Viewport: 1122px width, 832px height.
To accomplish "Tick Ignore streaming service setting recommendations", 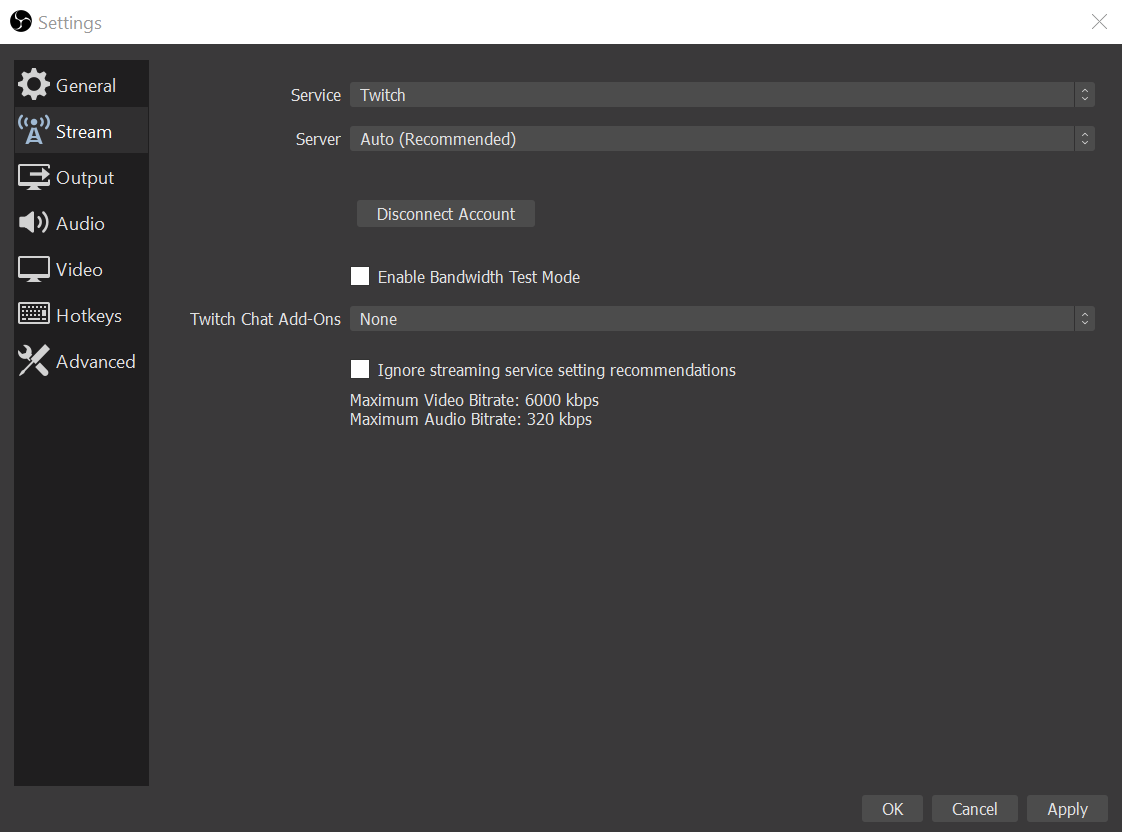I will tap(360, 370).
